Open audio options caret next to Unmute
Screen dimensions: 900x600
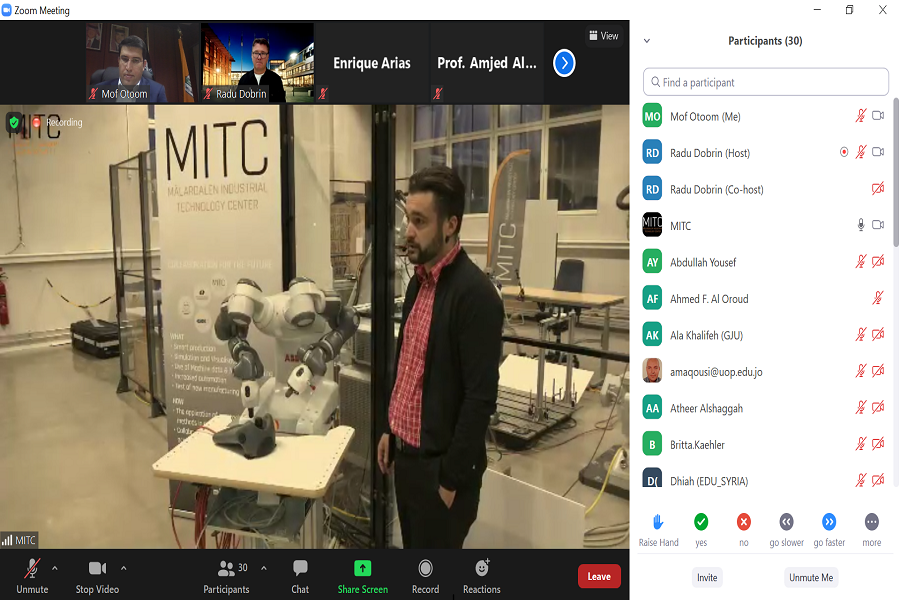(x=55, y=568)
